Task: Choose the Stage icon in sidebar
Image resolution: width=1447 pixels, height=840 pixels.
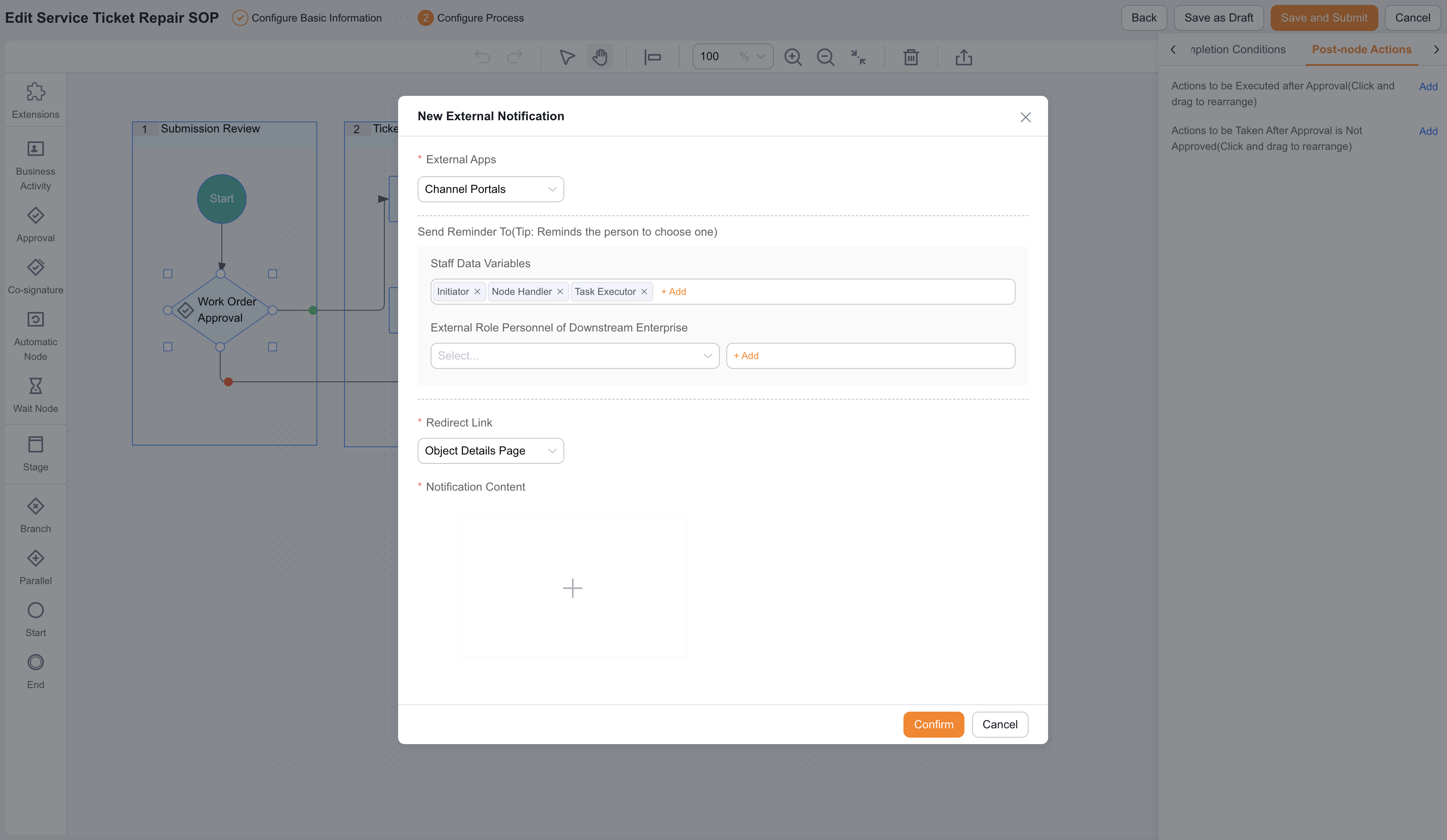Action: click(36, 444)
